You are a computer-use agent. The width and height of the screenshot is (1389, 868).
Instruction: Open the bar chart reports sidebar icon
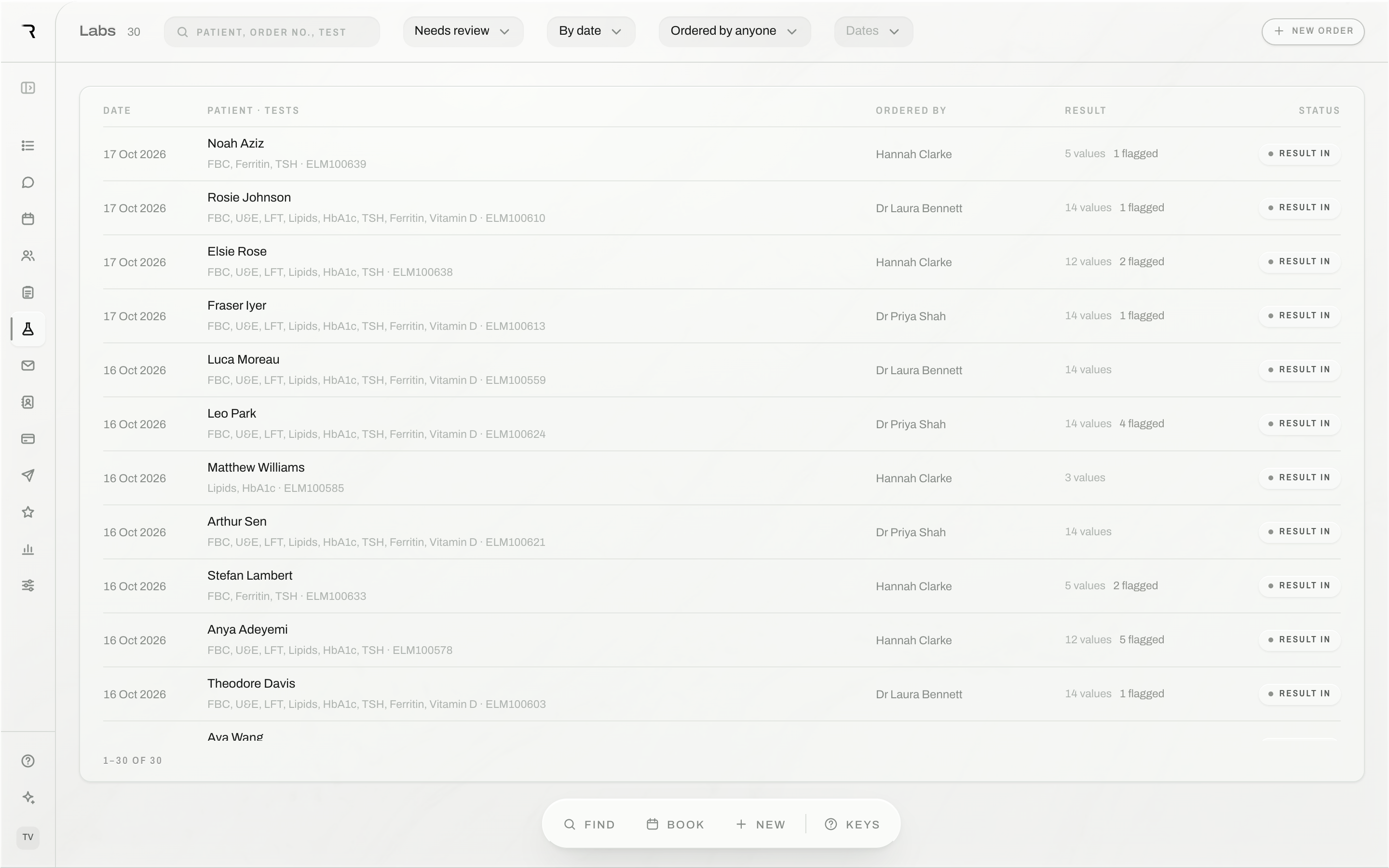tap(28, 549)
